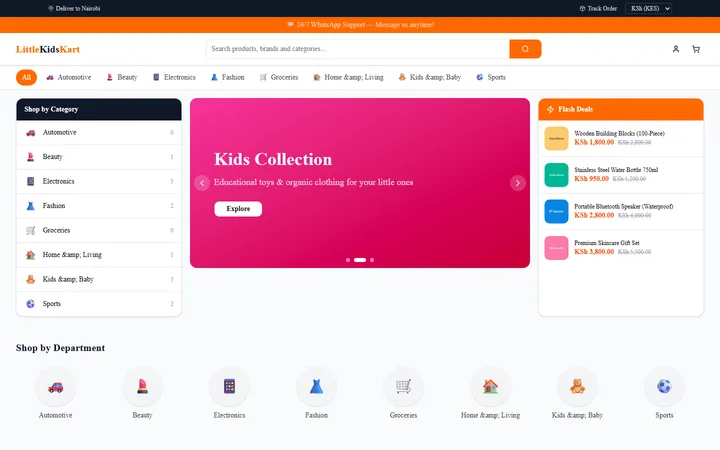The image size is (720, 450).
Task: Open Stainless Steel Water Bottle 750ml deal title
Action: coord(616,170)
